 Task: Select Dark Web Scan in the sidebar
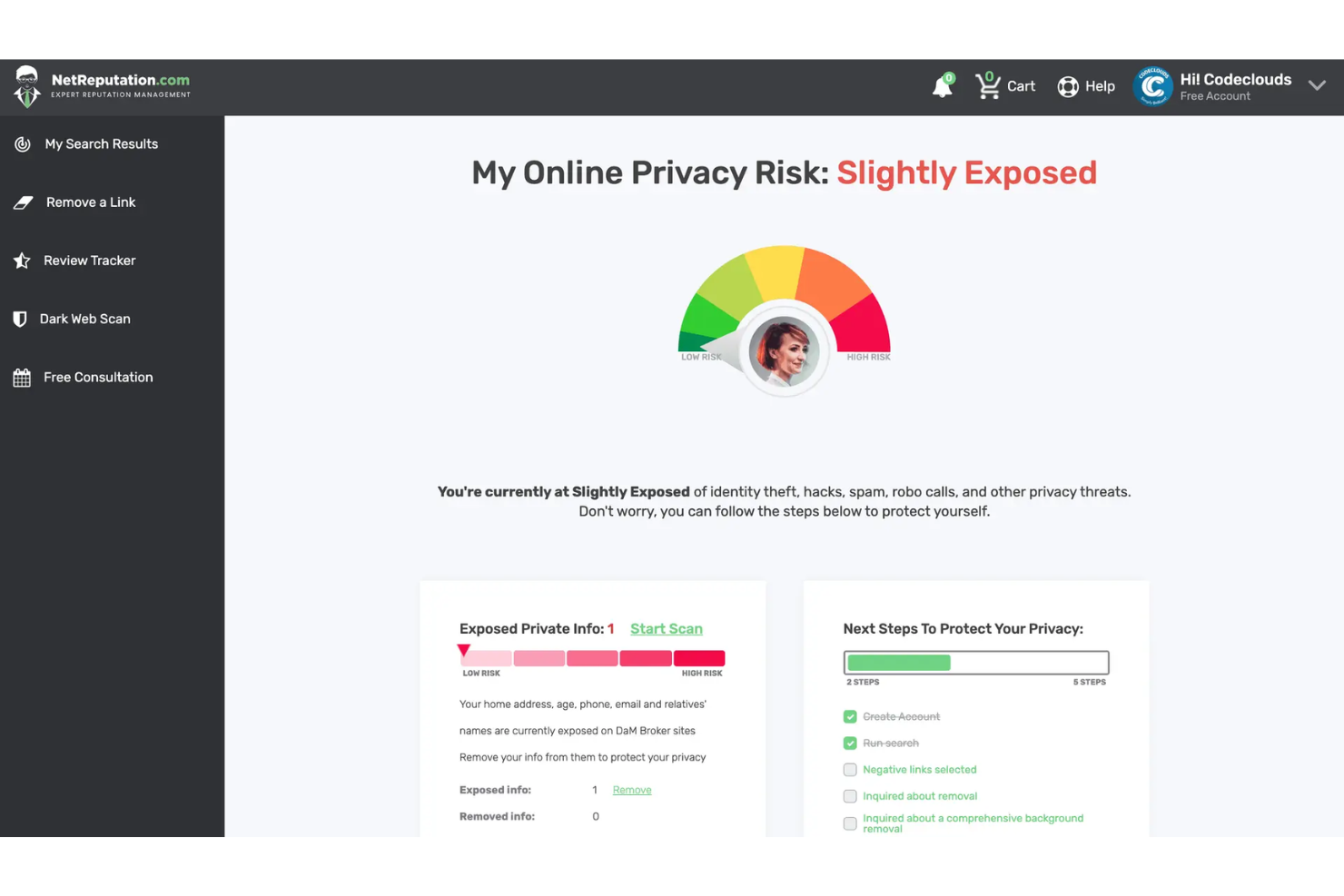tap(84, 319)
